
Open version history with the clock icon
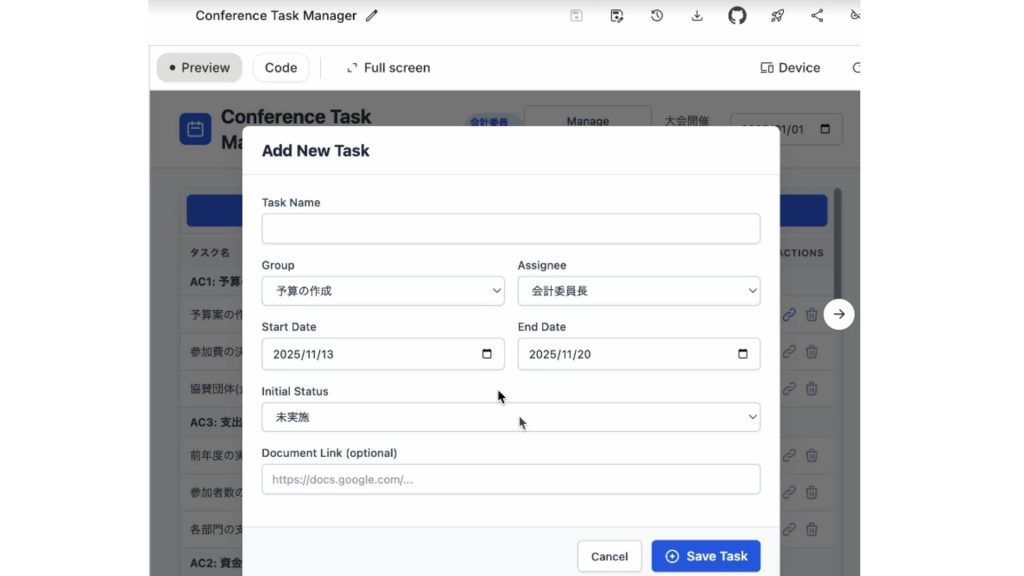tap(657, 16)
